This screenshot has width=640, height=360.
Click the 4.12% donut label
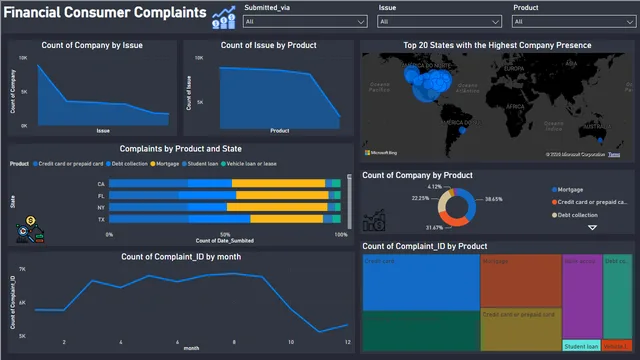[x=434, y=187]
